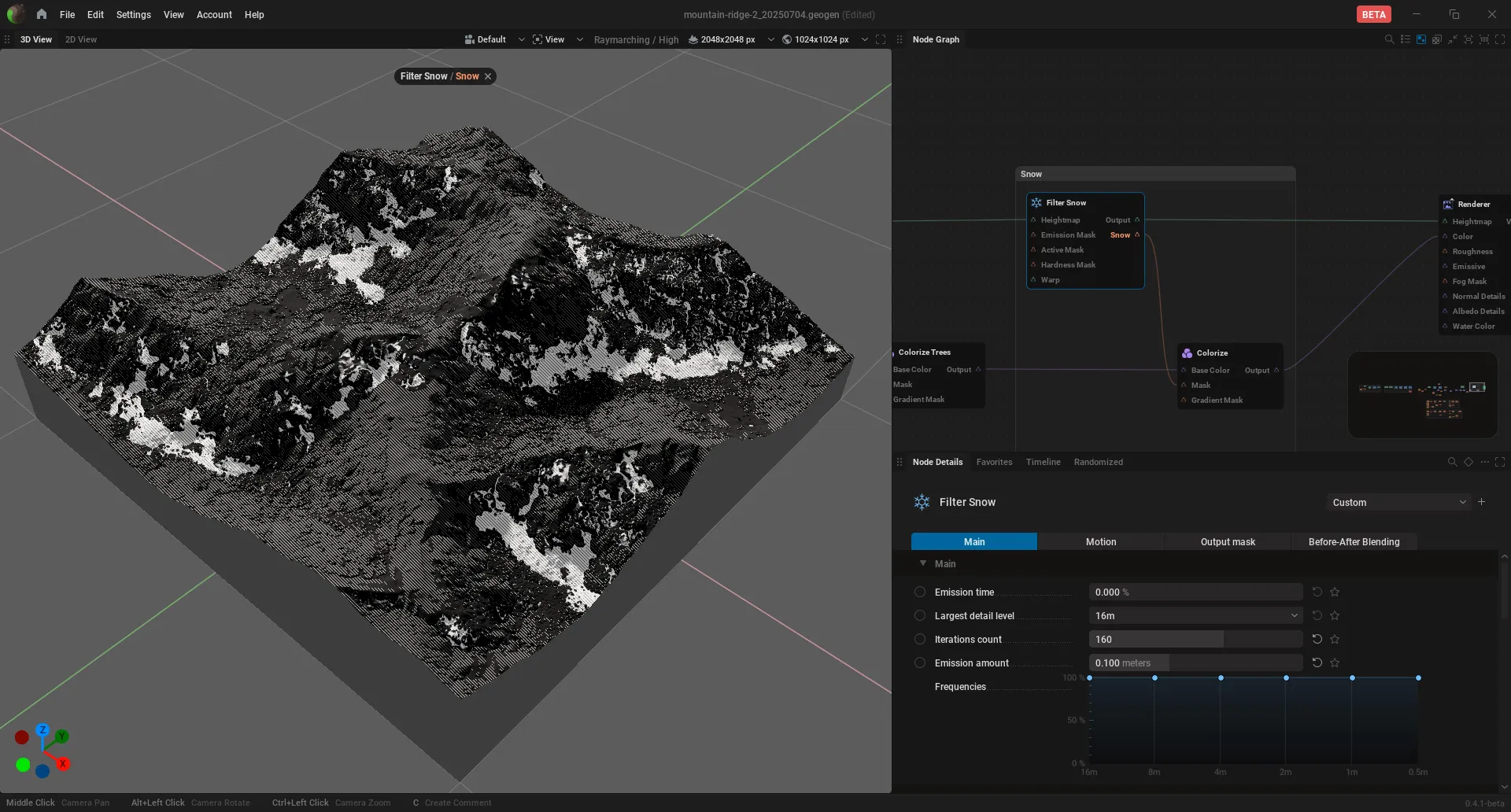Adjust the Iterations count slider

point(1195,639)
